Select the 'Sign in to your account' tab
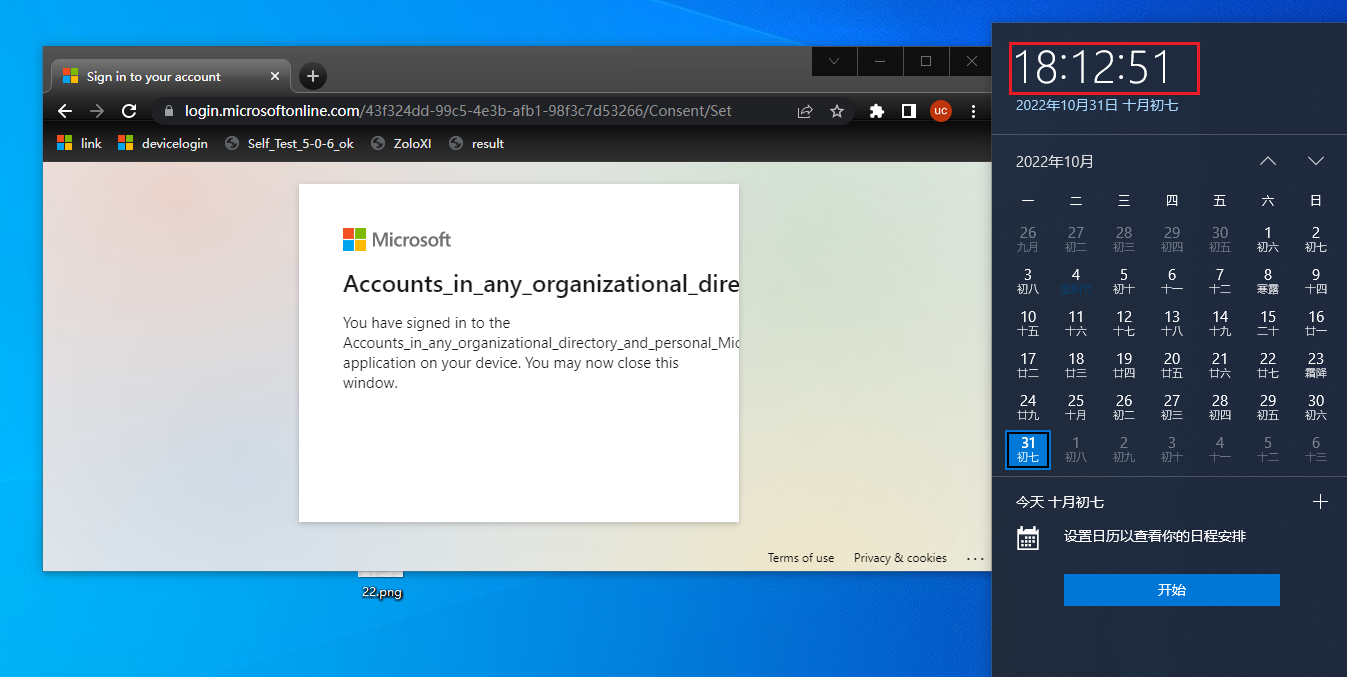1347x677 pixels. 170,76
